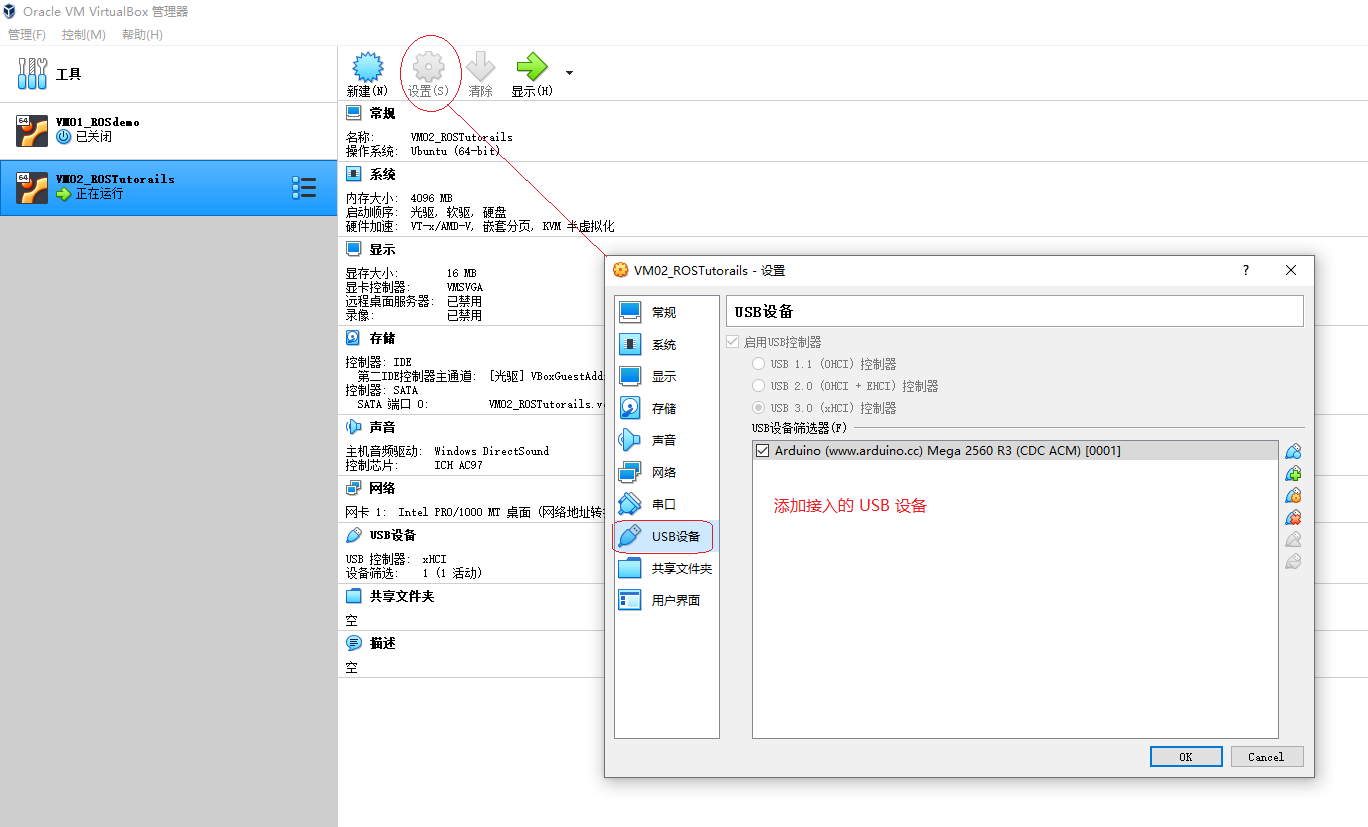Screen dimensions: 1368x827
Task: Open the 显示(H) dropdown arrow
Action: tap(567, 72)
